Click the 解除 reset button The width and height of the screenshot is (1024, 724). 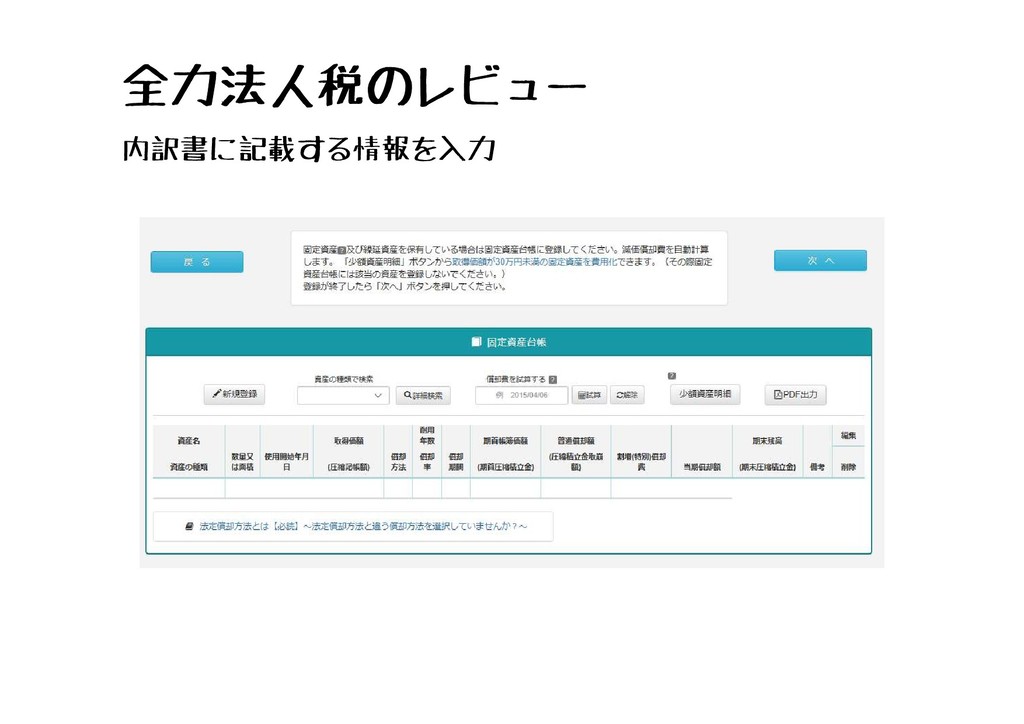tap(627, 395)
